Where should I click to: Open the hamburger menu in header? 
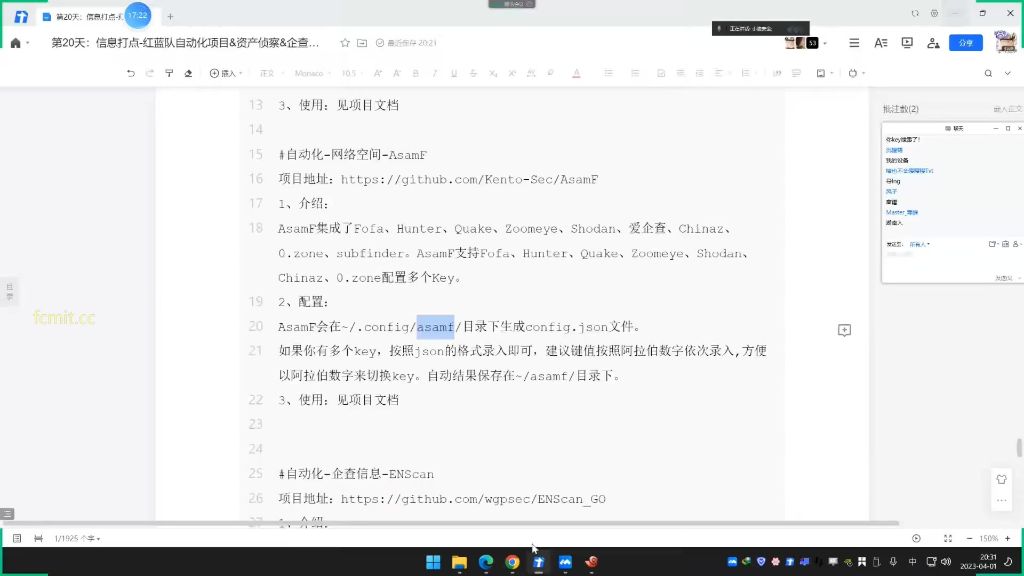(854, 43)
